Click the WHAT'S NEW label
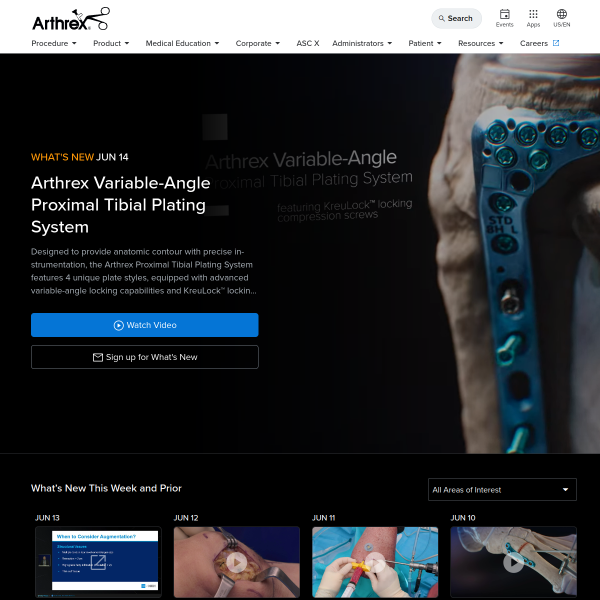 pos(62,157)
